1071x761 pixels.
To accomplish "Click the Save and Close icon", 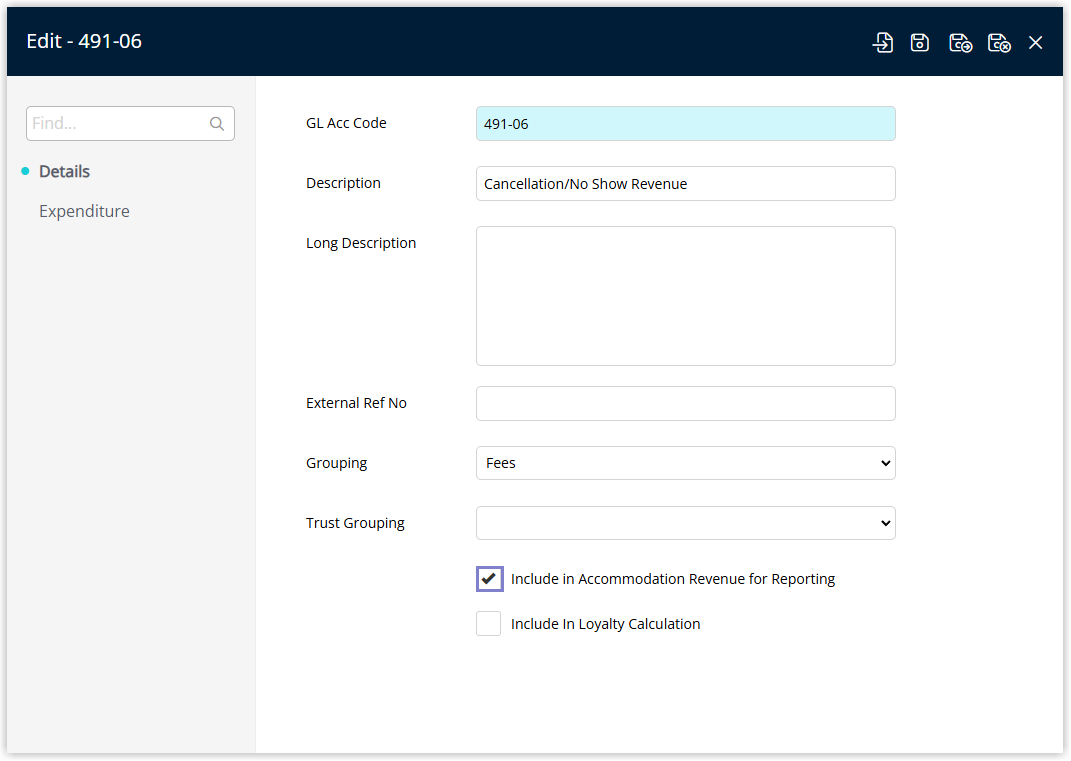I will [x=999, y=42].
